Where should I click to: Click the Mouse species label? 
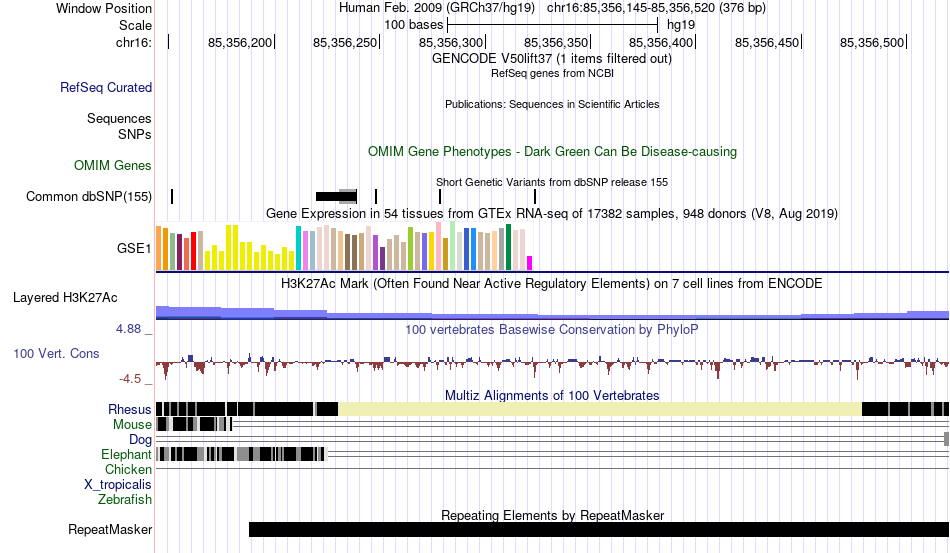click(x=132, y=425)
